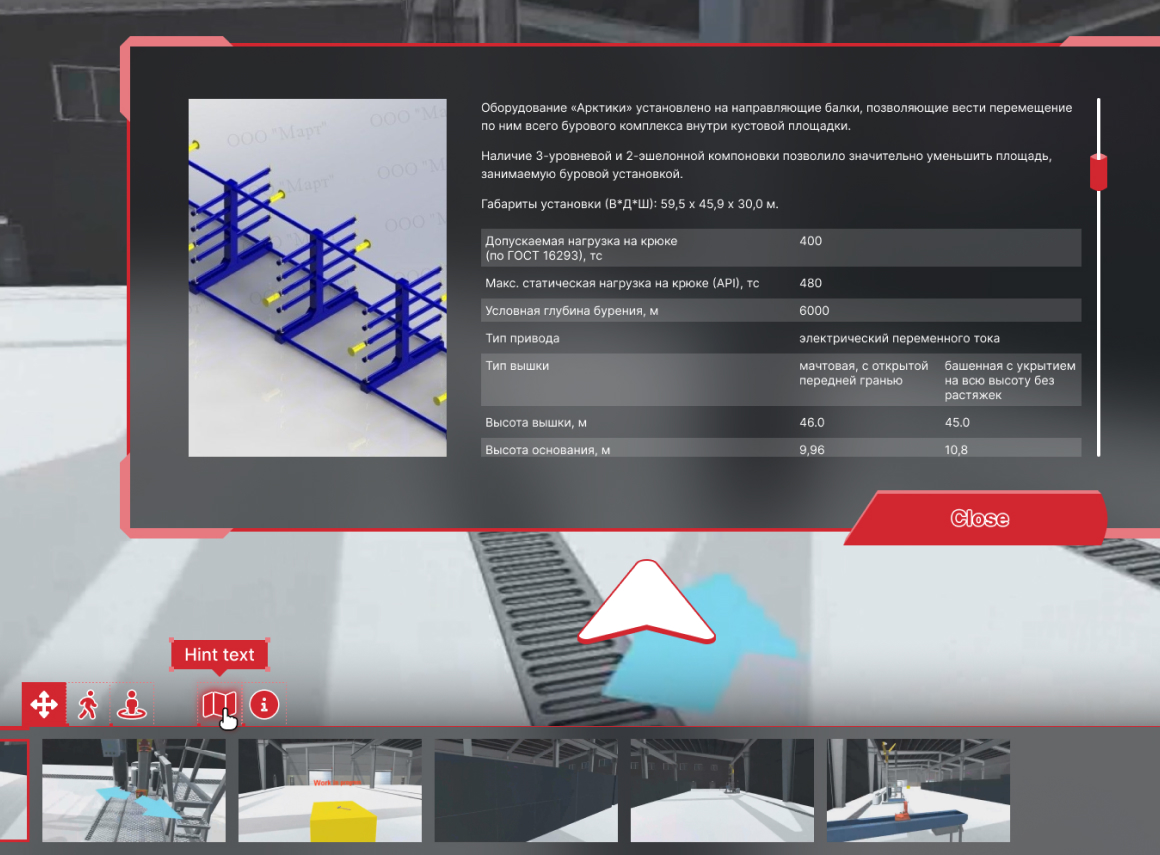Screen dimensions: 1160x855
Task: Select the four-arrow pan navigation tool
Action: tap(44, 705)
